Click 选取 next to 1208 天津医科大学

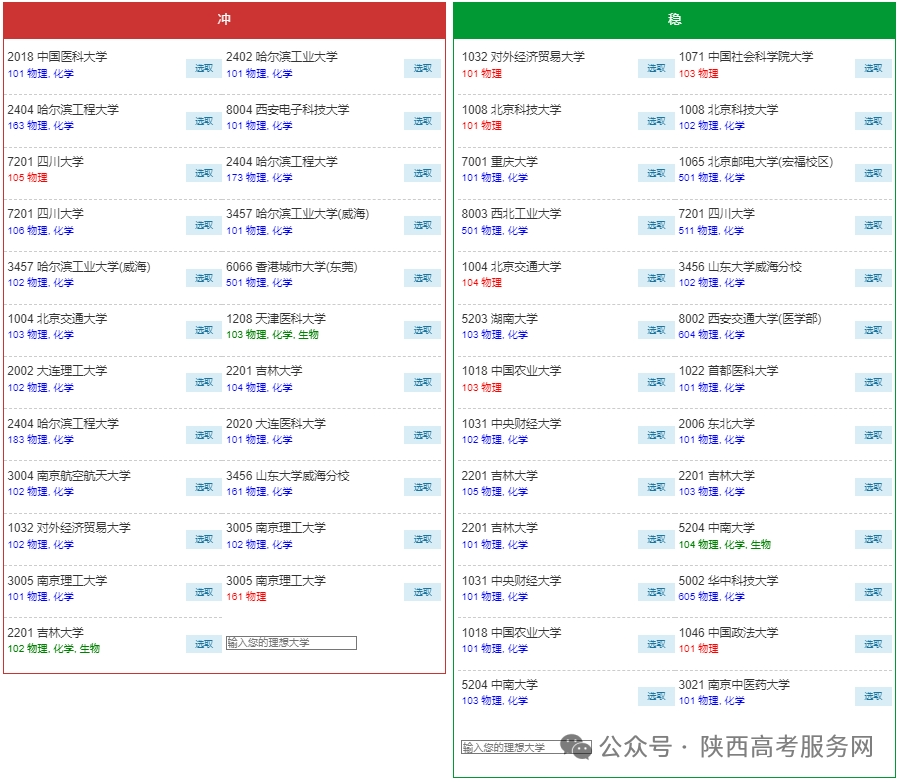click(x=422, y=330)
